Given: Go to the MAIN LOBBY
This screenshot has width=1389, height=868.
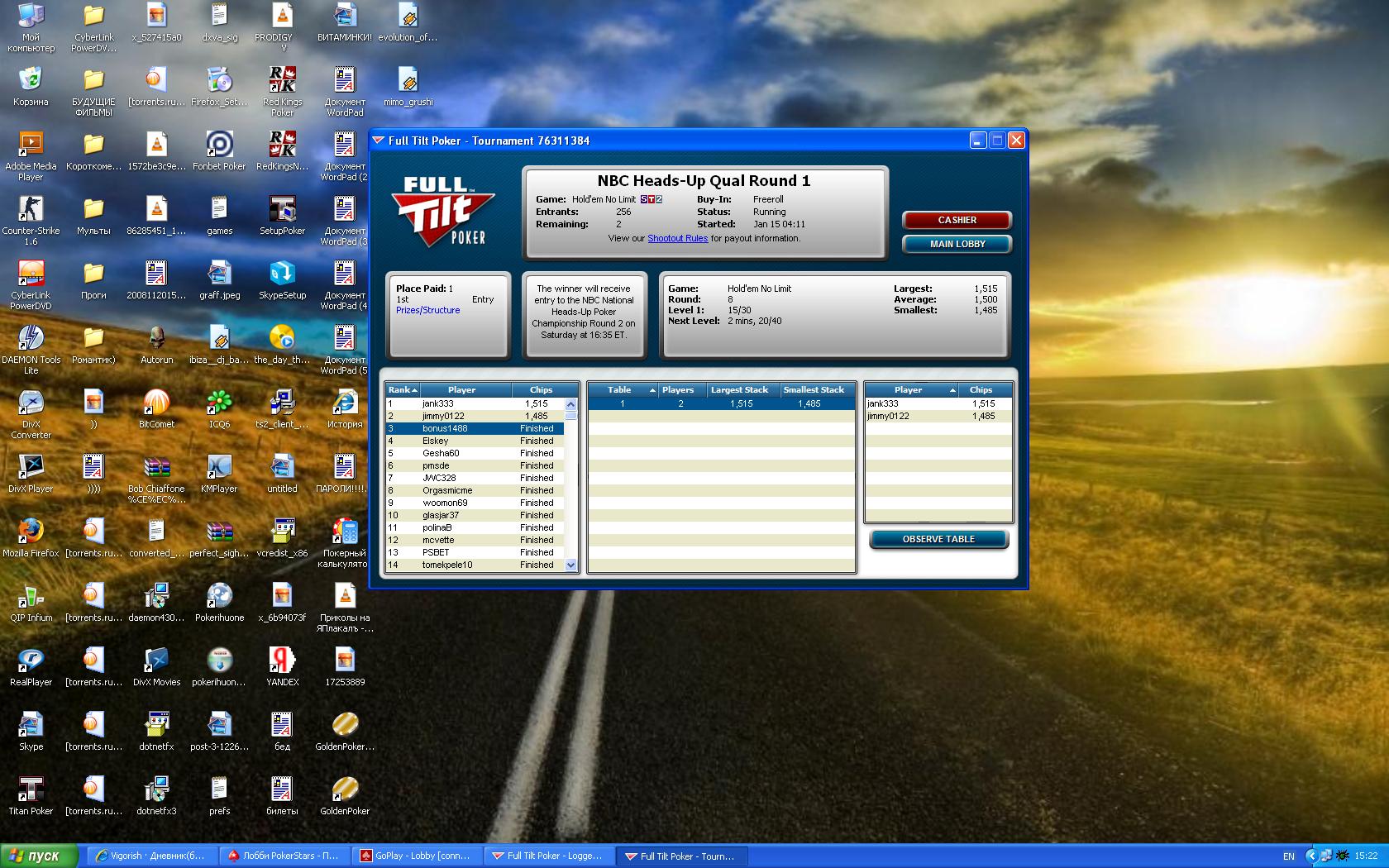Looking at the screenshot, I should click(x=957, y=244).
